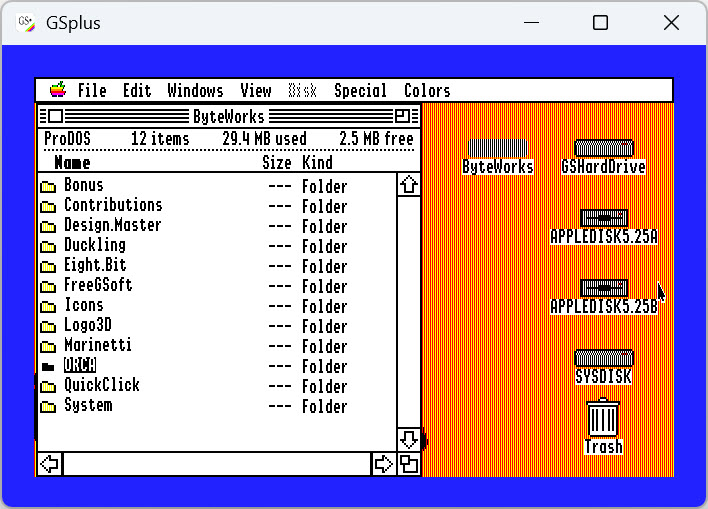The image size is (708, 509).
Task: Click the System folder name
Action: pyautogui.click(x=88, y=405)
